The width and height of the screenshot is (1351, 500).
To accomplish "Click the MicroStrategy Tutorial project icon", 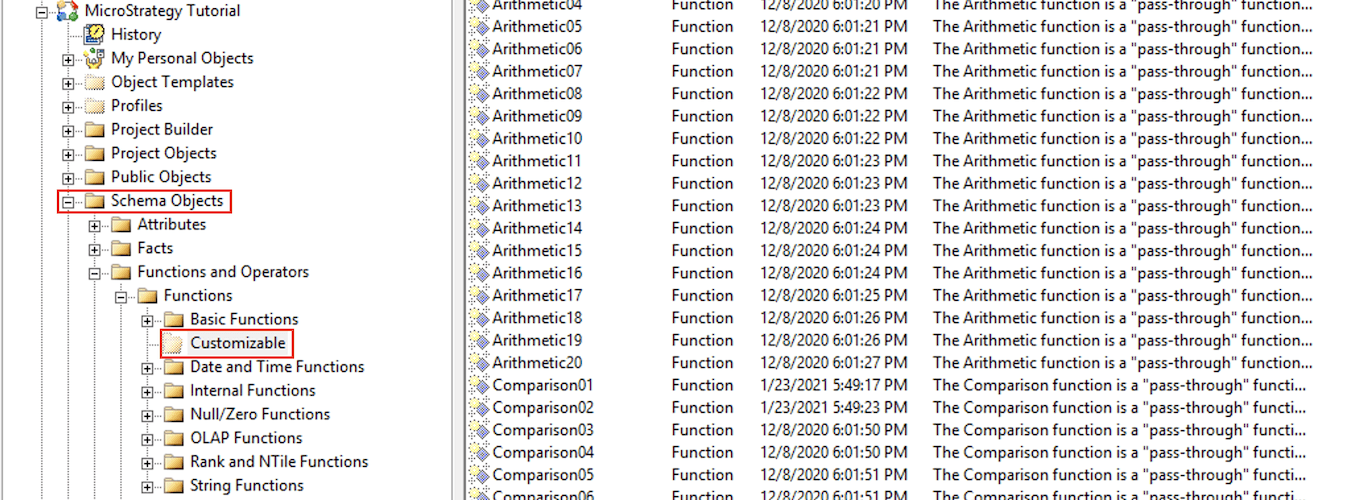I will (x=68, y=11).
